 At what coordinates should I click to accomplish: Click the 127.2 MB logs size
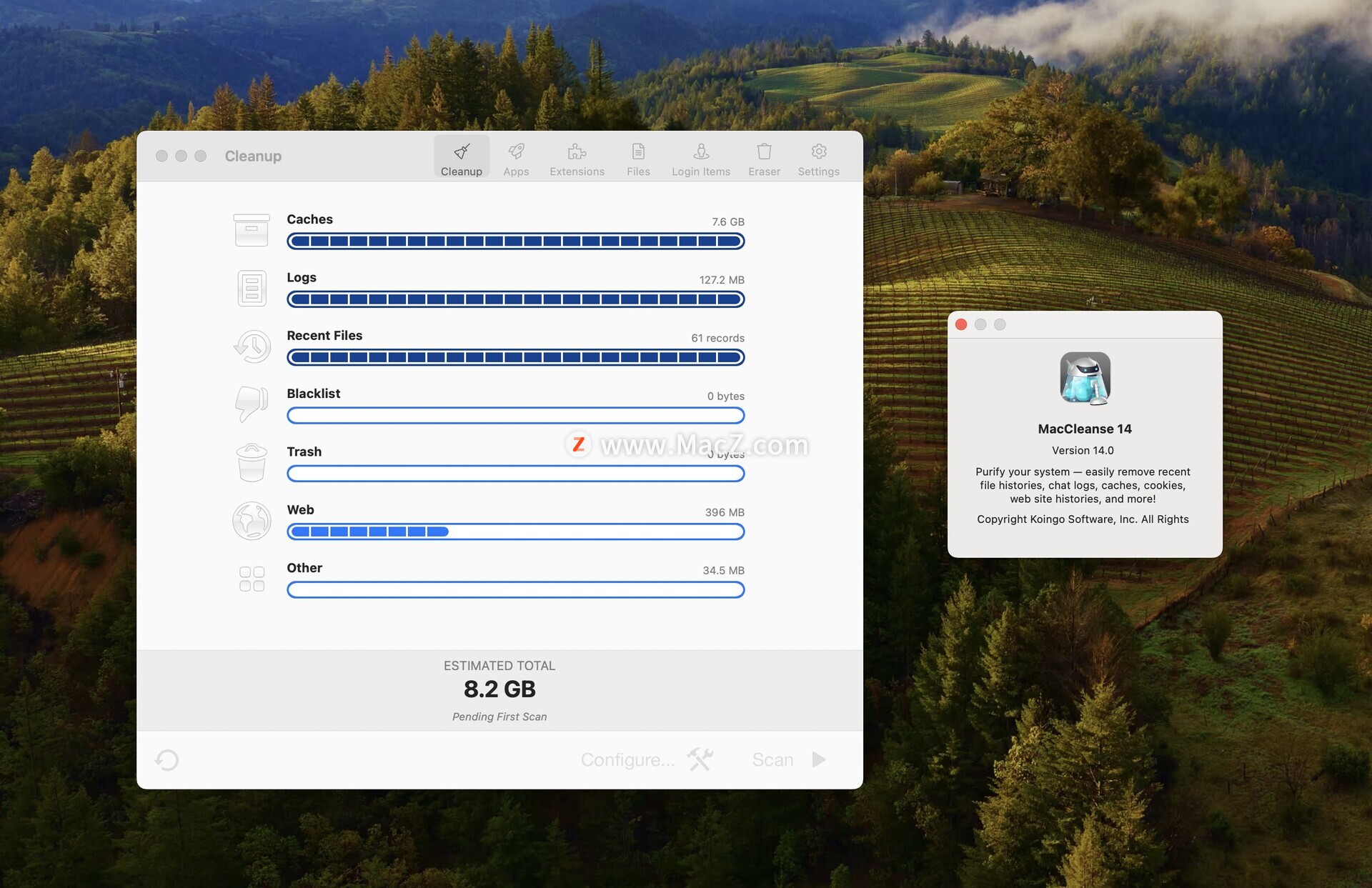pos(722,280)
